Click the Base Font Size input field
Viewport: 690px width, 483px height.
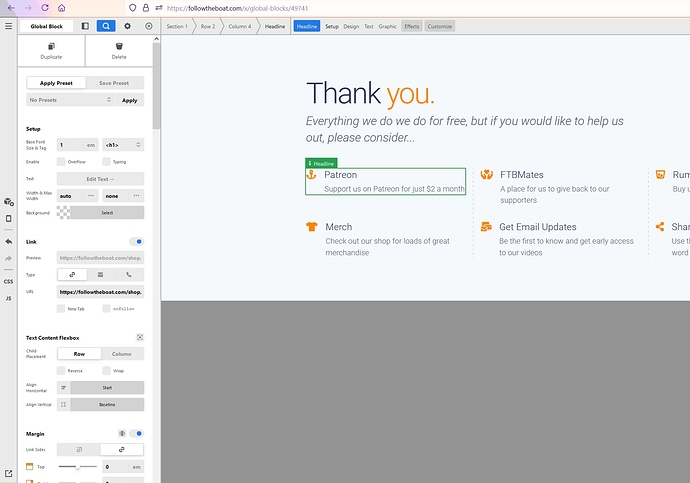pyautogui.click(x=70, y=145)
